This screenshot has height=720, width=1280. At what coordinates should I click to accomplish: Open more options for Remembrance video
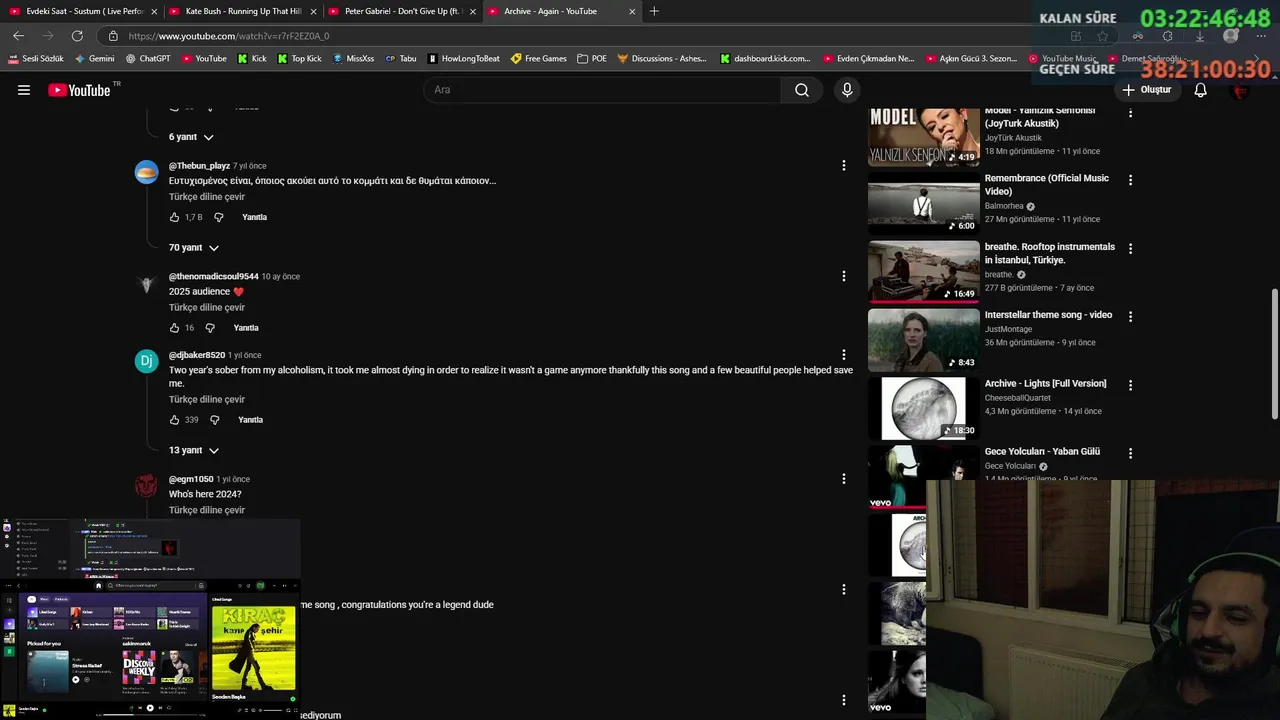pyautogui.click(x=1130, y=180)
